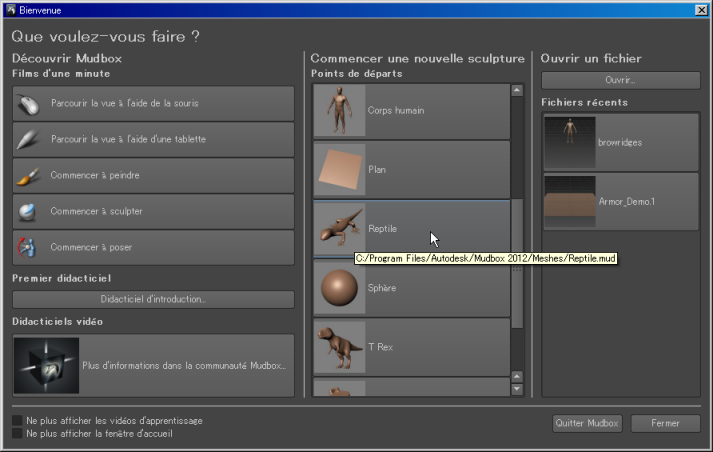
Task: Open the recent file browridges thumbnail
Action: (x=570, y=143)
